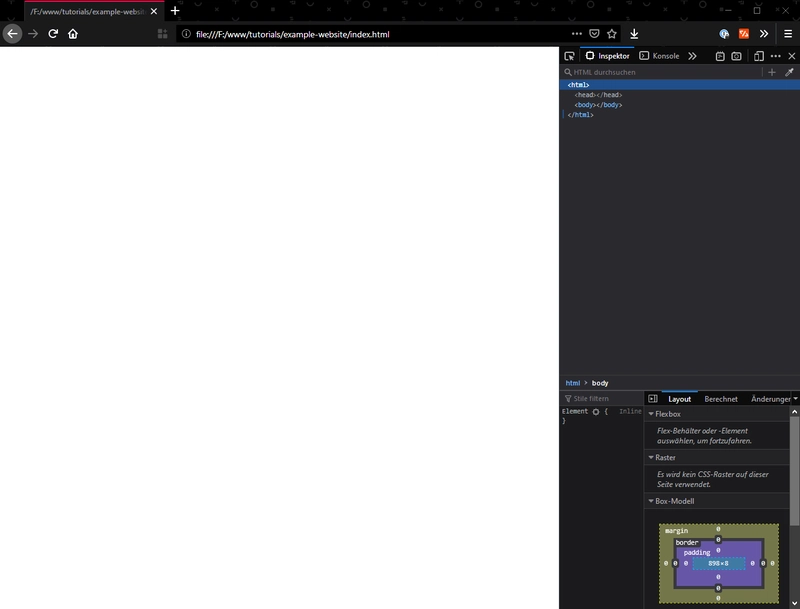Go to the browser home page

tap(73, 33)
